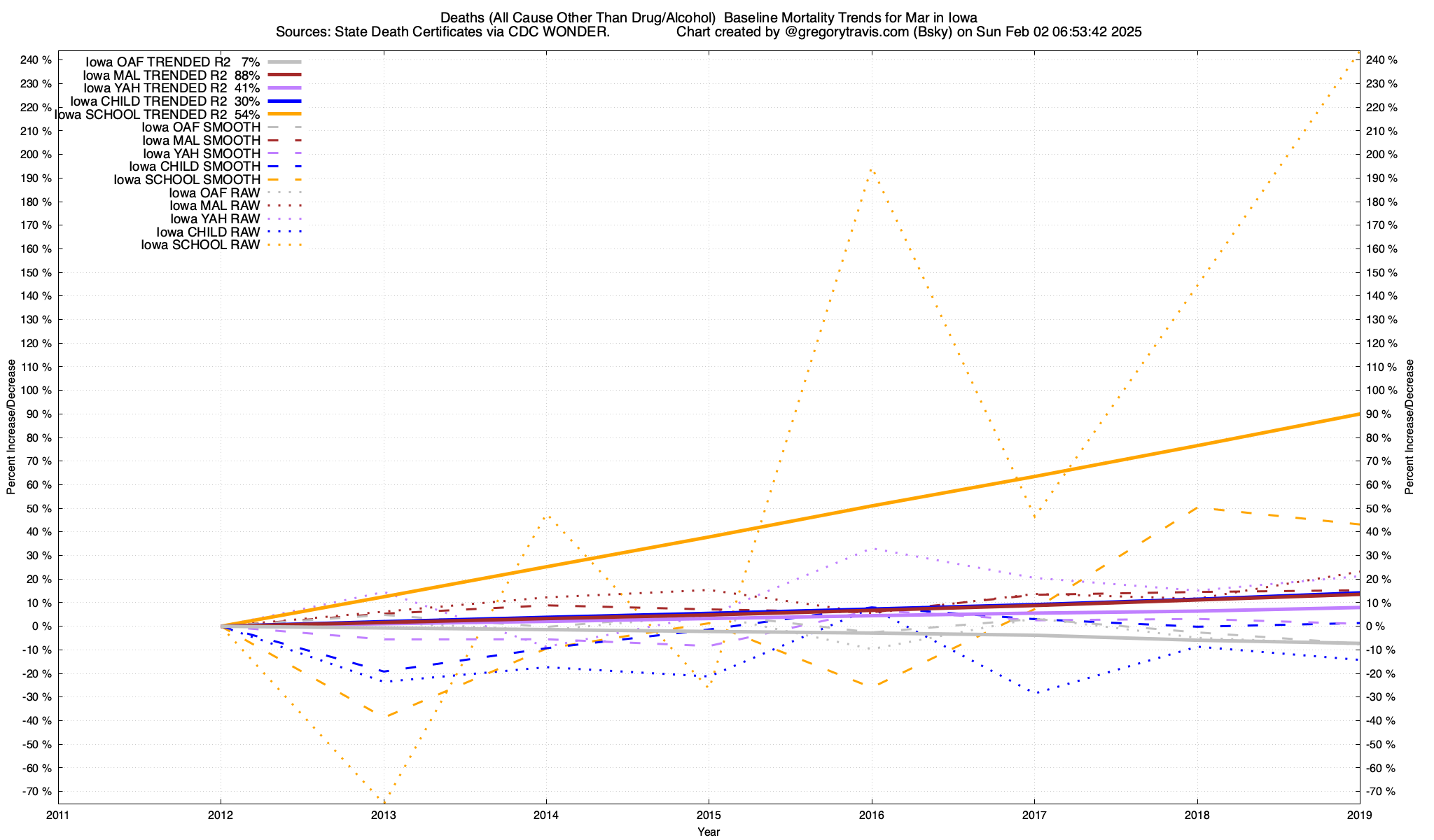Screen dimensions: 1434x840
Task: Click the 2013 year tick label
Action: pos(383,815)
